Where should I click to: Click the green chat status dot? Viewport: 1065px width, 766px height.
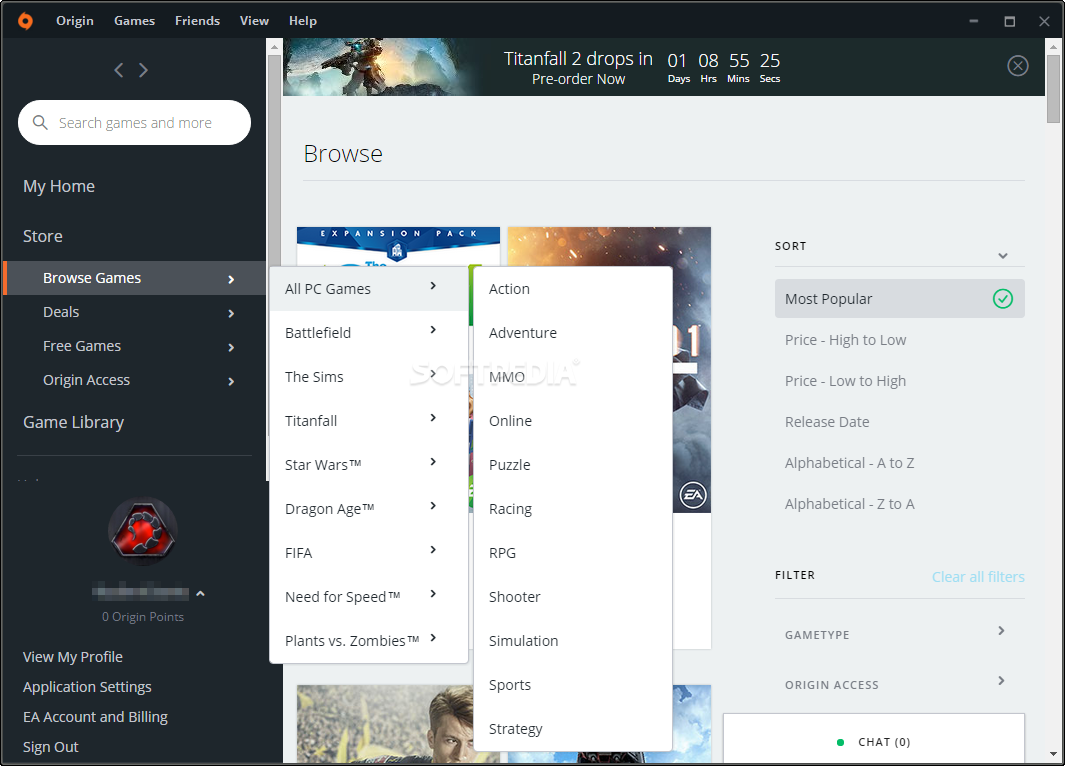click(x=840, y=742)
